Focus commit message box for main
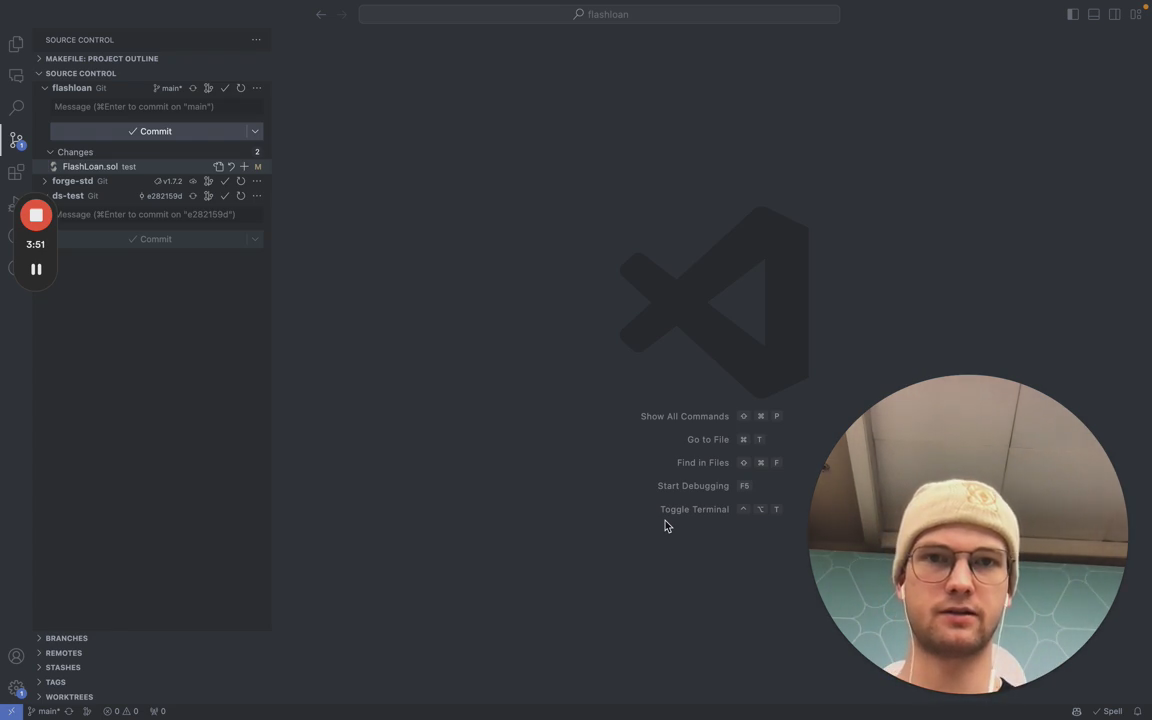 156,107
